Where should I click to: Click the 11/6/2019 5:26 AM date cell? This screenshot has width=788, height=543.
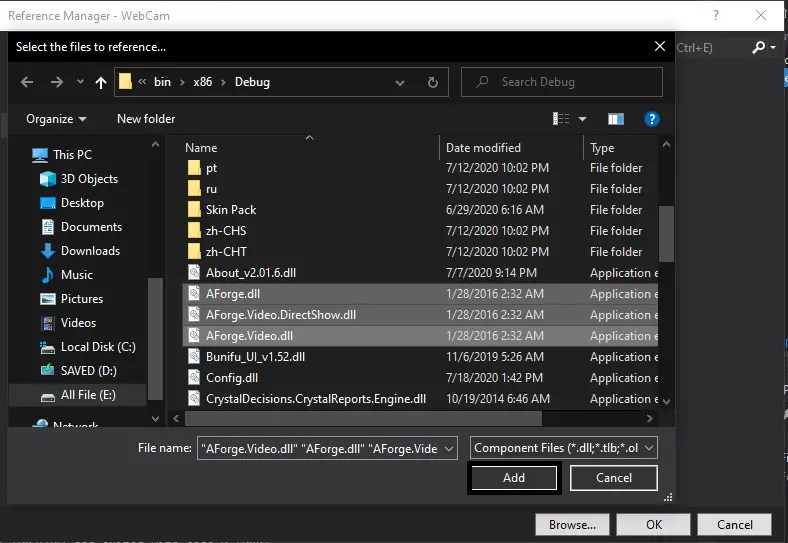[x=495, y=357]
